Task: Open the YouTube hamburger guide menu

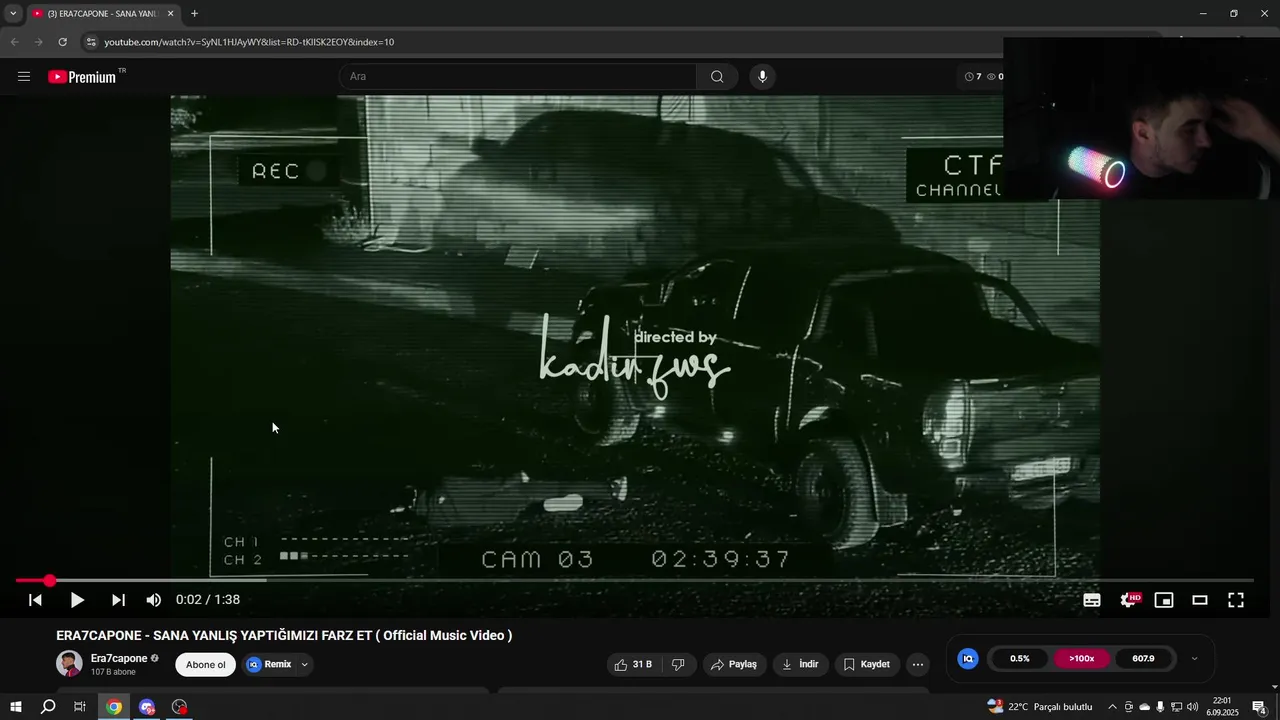Action: click(x=24, y=77)
